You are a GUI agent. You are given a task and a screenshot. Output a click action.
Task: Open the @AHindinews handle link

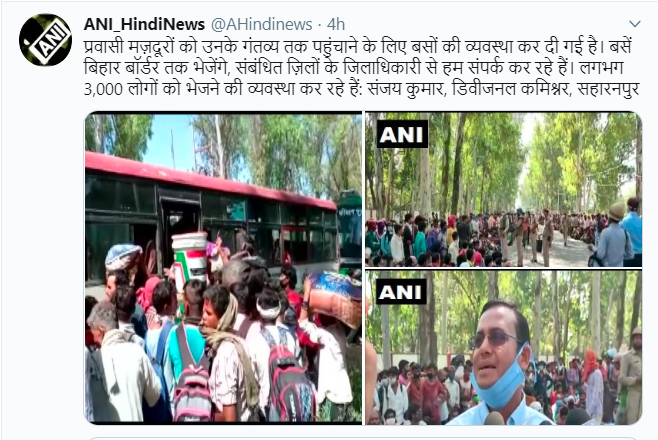coord(261,24)
